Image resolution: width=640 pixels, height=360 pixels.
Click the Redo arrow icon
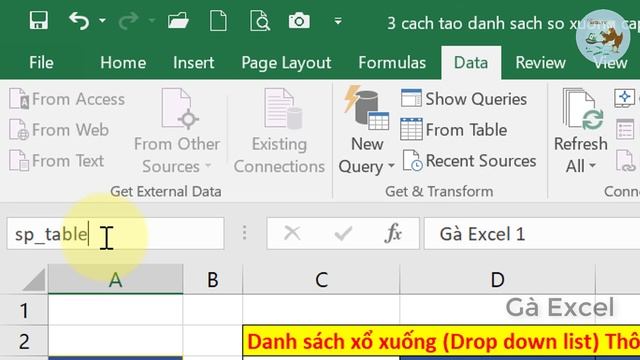tap(128, 20)
